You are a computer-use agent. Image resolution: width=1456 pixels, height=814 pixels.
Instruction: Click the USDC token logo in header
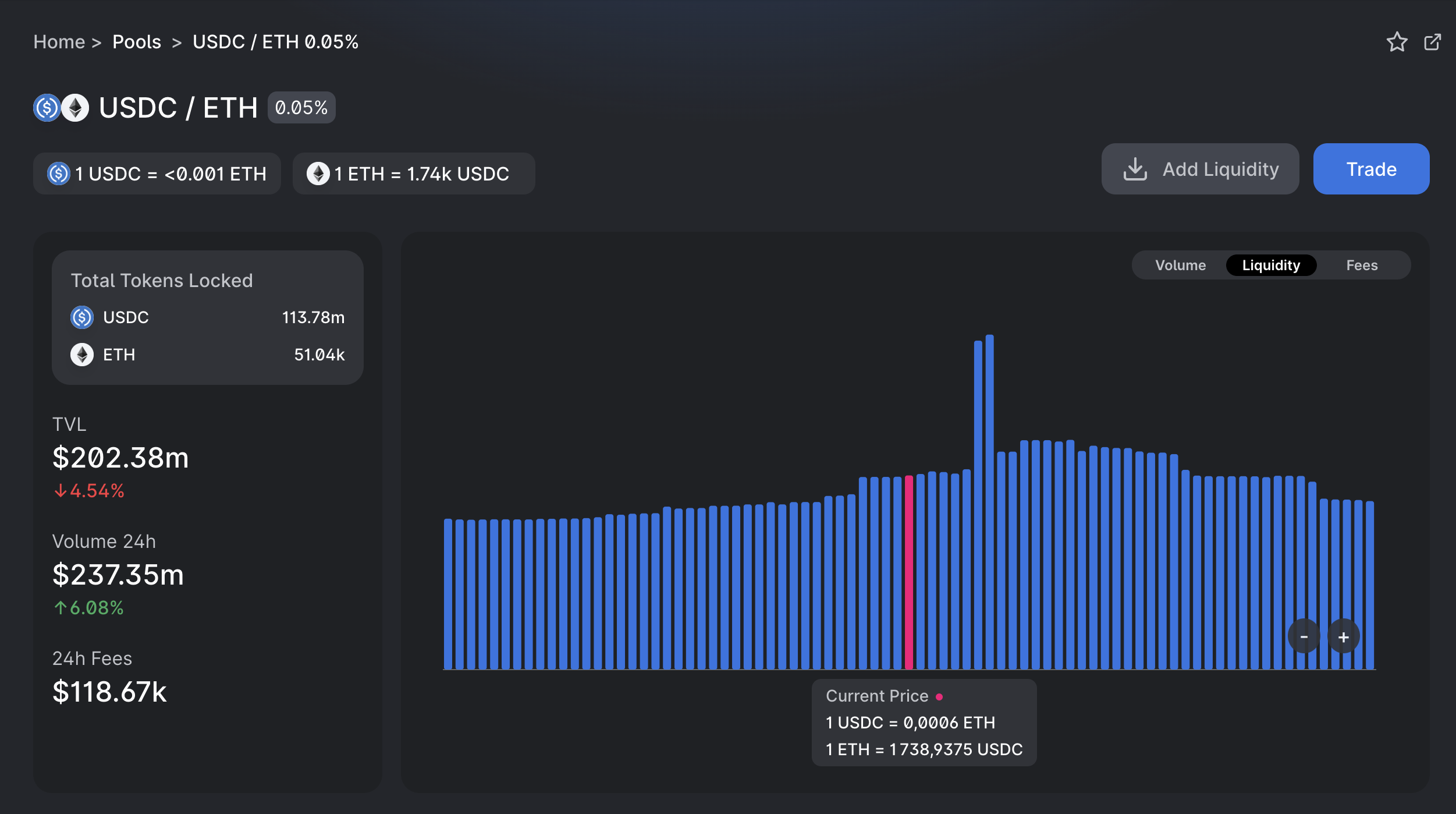pyautogui.click(x=47, y=108)
